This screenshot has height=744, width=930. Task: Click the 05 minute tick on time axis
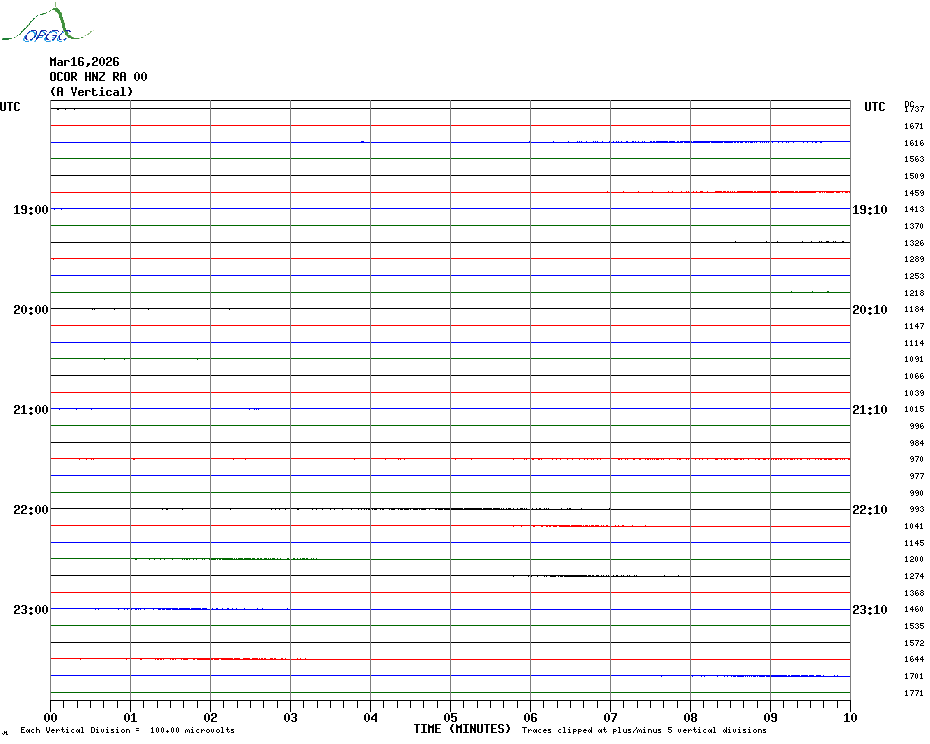(450, 717)
